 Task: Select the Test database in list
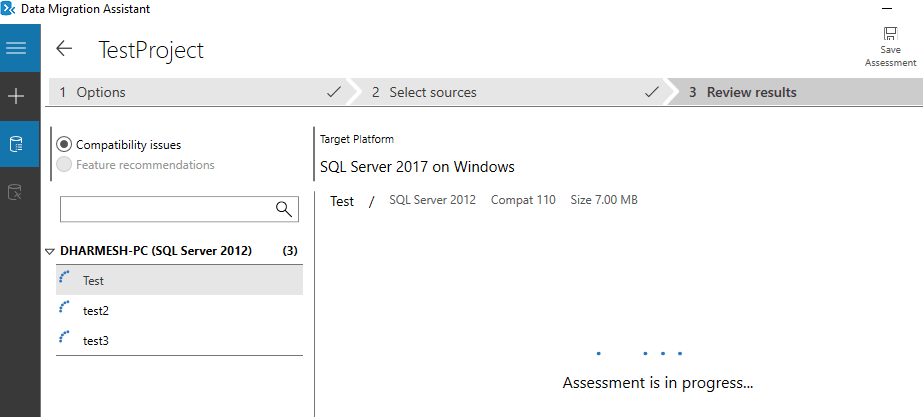coord(93,281)
